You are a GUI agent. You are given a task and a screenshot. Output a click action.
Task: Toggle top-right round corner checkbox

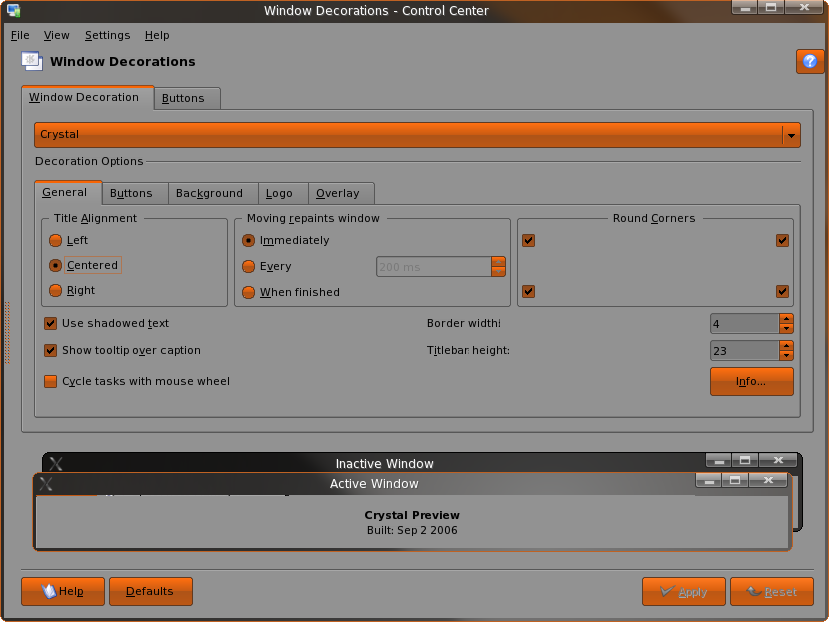coord(782,241)
